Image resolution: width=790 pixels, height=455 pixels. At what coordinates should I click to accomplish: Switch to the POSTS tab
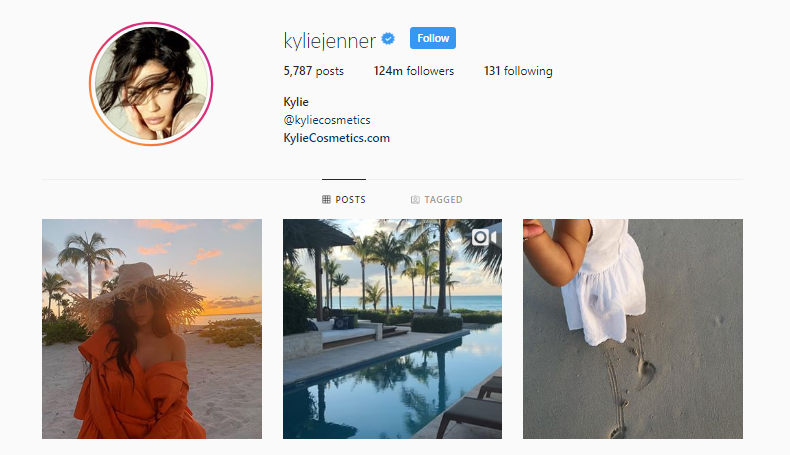(x=344, y=200)
